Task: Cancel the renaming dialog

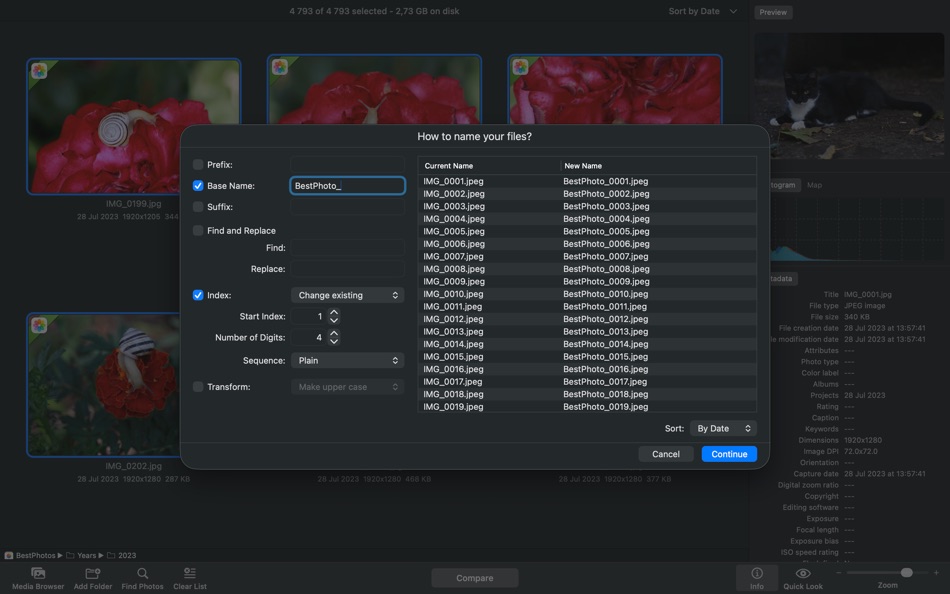Action: [665, 453]
